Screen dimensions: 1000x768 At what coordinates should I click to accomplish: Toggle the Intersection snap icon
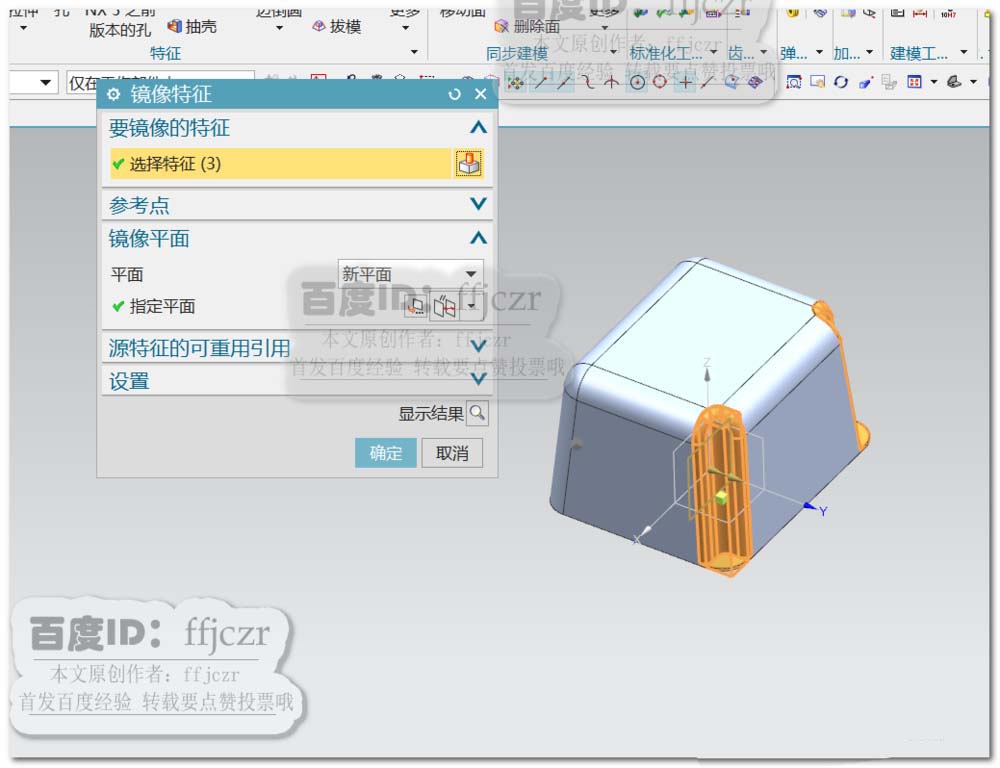(612, 82)
